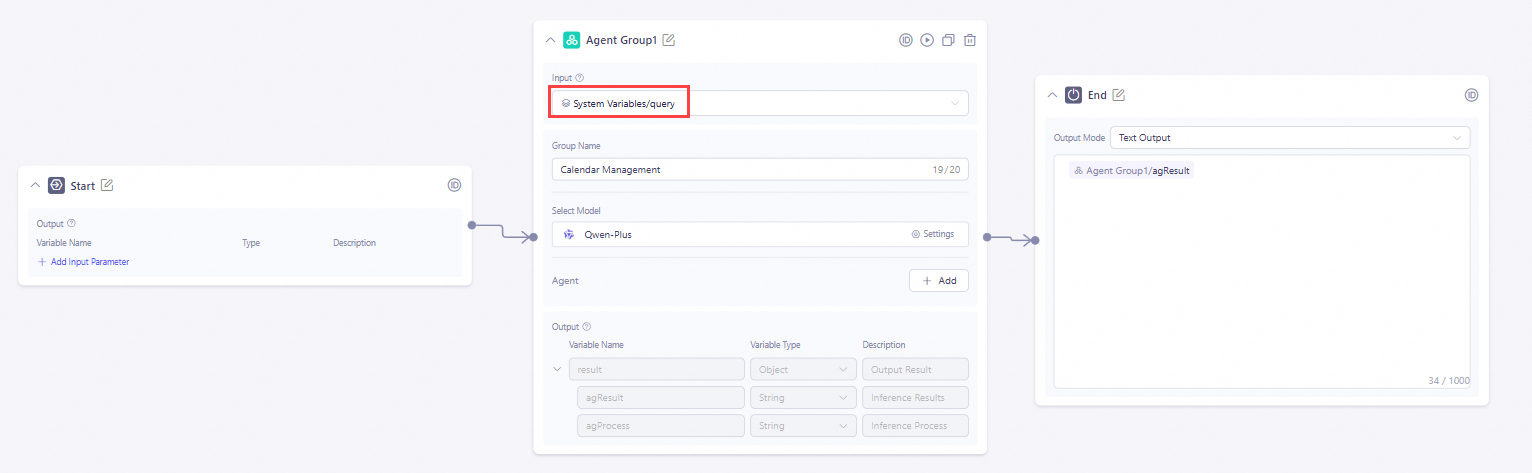Image resolution: width=1532 pixels, height=473 pixels.
Task: Click the End node input connector
Action: [1035, 240]
